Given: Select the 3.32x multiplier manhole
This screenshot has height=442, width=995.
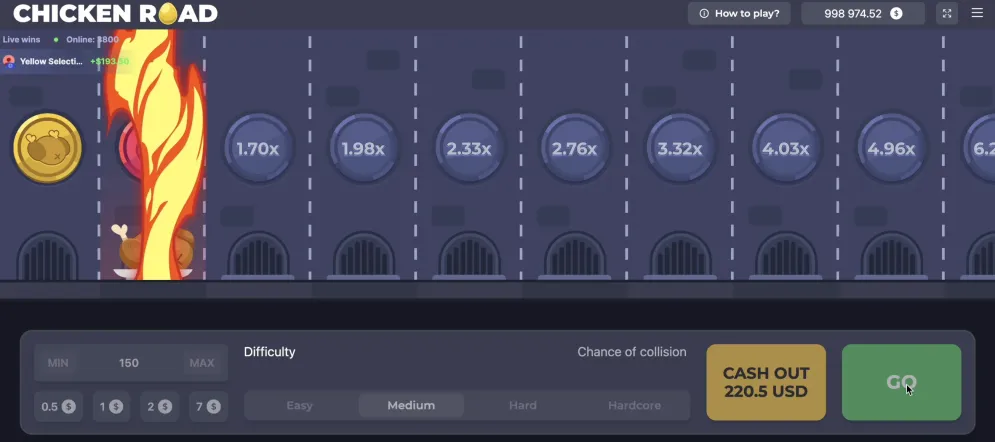Looking at the screenshot, I should tap(680, 148).
